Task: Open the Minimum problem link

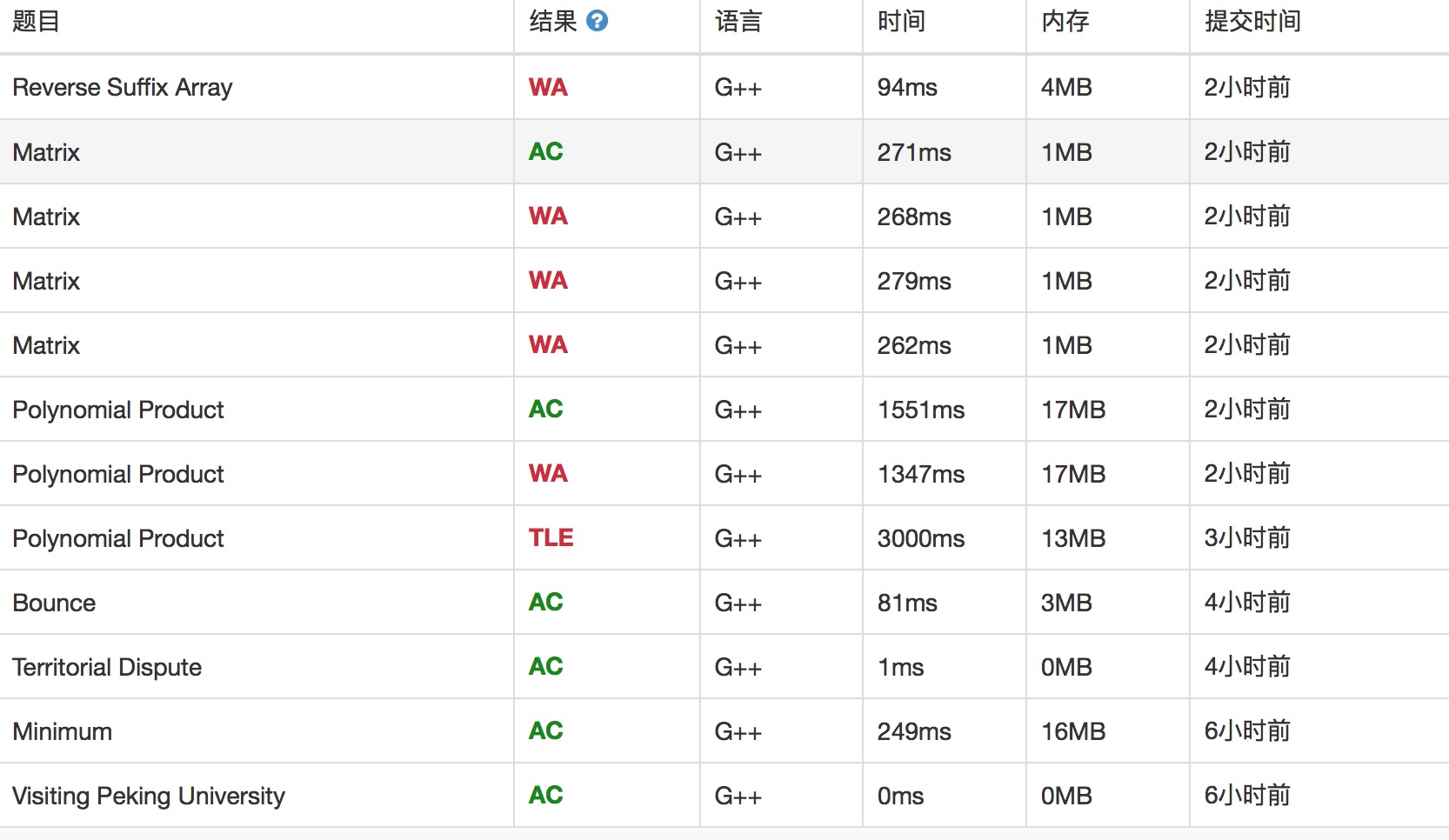Action: pyautogui.click(x=63, y=731)
